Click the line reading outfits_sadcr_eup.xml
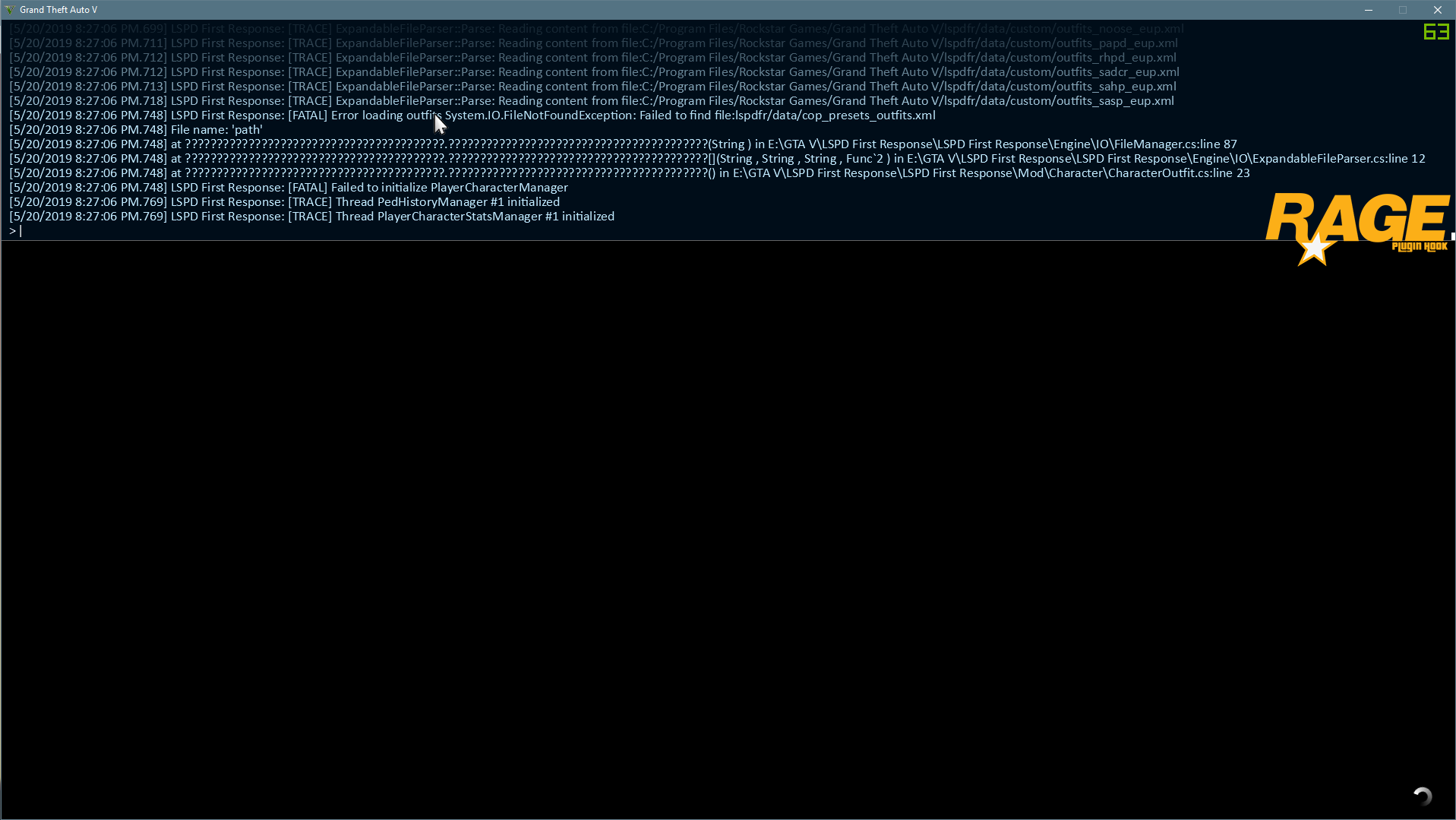Screen dimensions: 1456x820 tap(594, 72)
